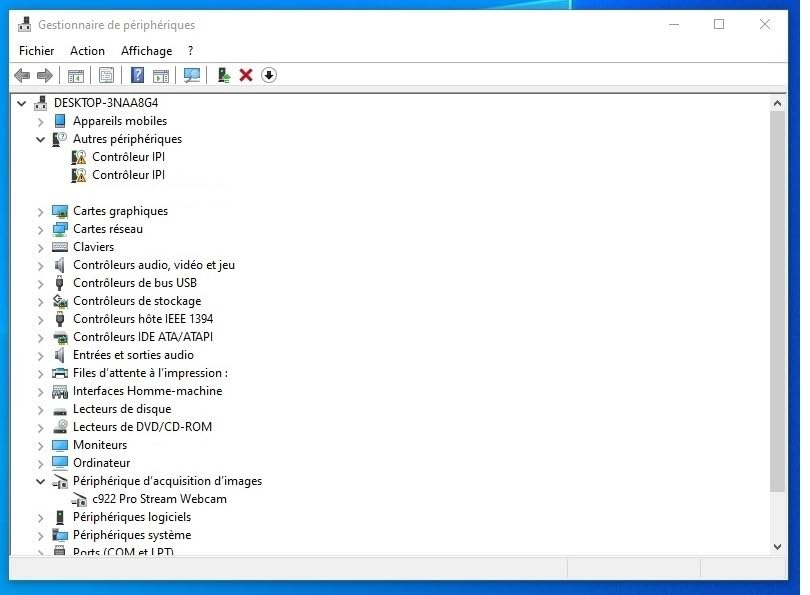Collapse the DESKTOP-3NAA8G4 root node
810x595 pixels.
pos(22,103)
